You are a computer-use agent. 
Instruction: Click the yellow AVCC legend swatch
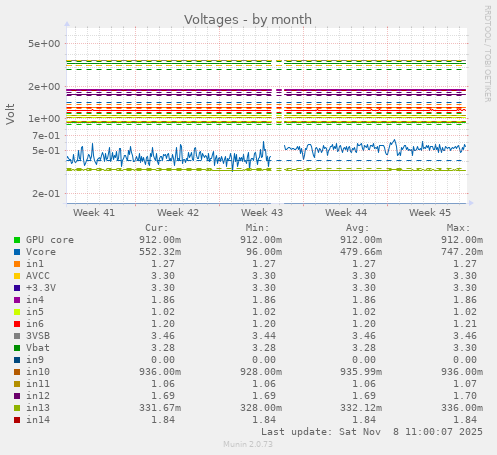coord(17,276)
